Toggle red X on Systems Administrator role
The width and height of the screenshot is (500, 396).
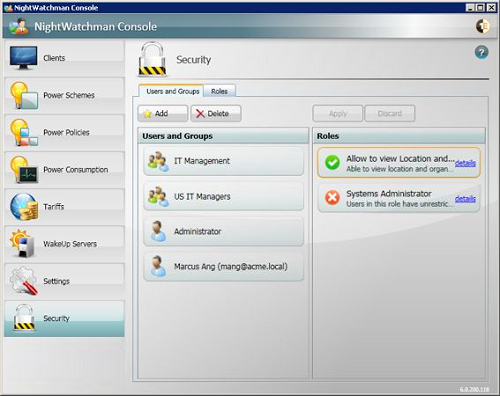(x=332, y=198)
